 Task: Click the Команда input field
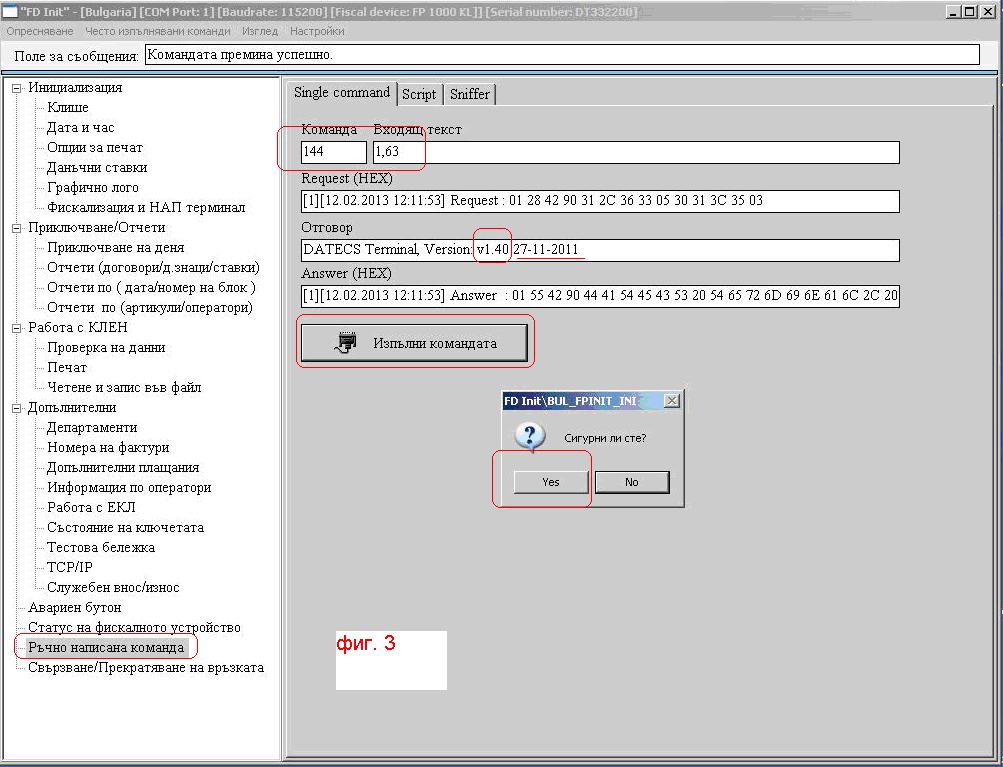(x=333, y=152)
